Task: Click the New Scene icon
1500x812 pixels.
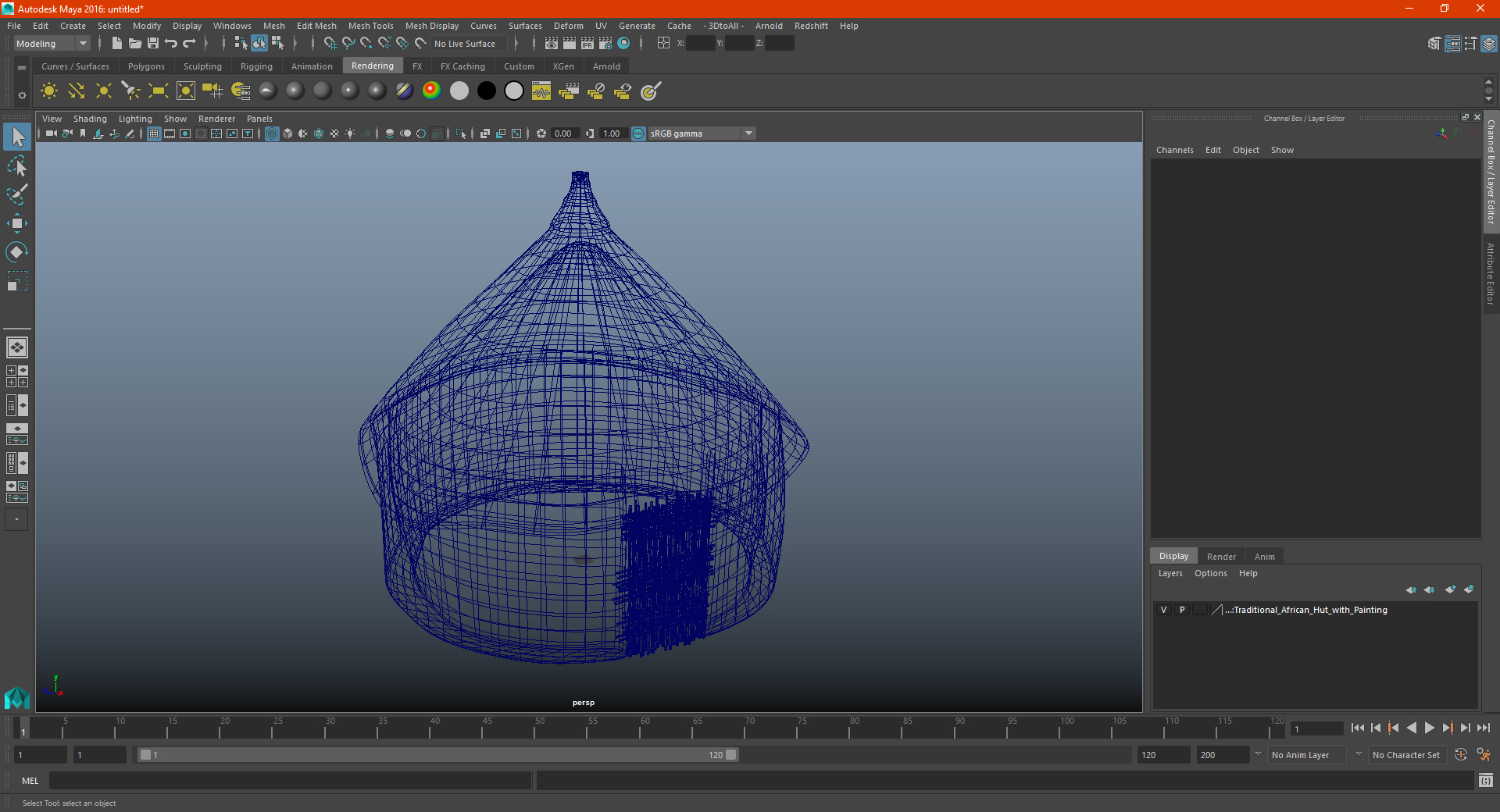Action: (x=116, y=44)
